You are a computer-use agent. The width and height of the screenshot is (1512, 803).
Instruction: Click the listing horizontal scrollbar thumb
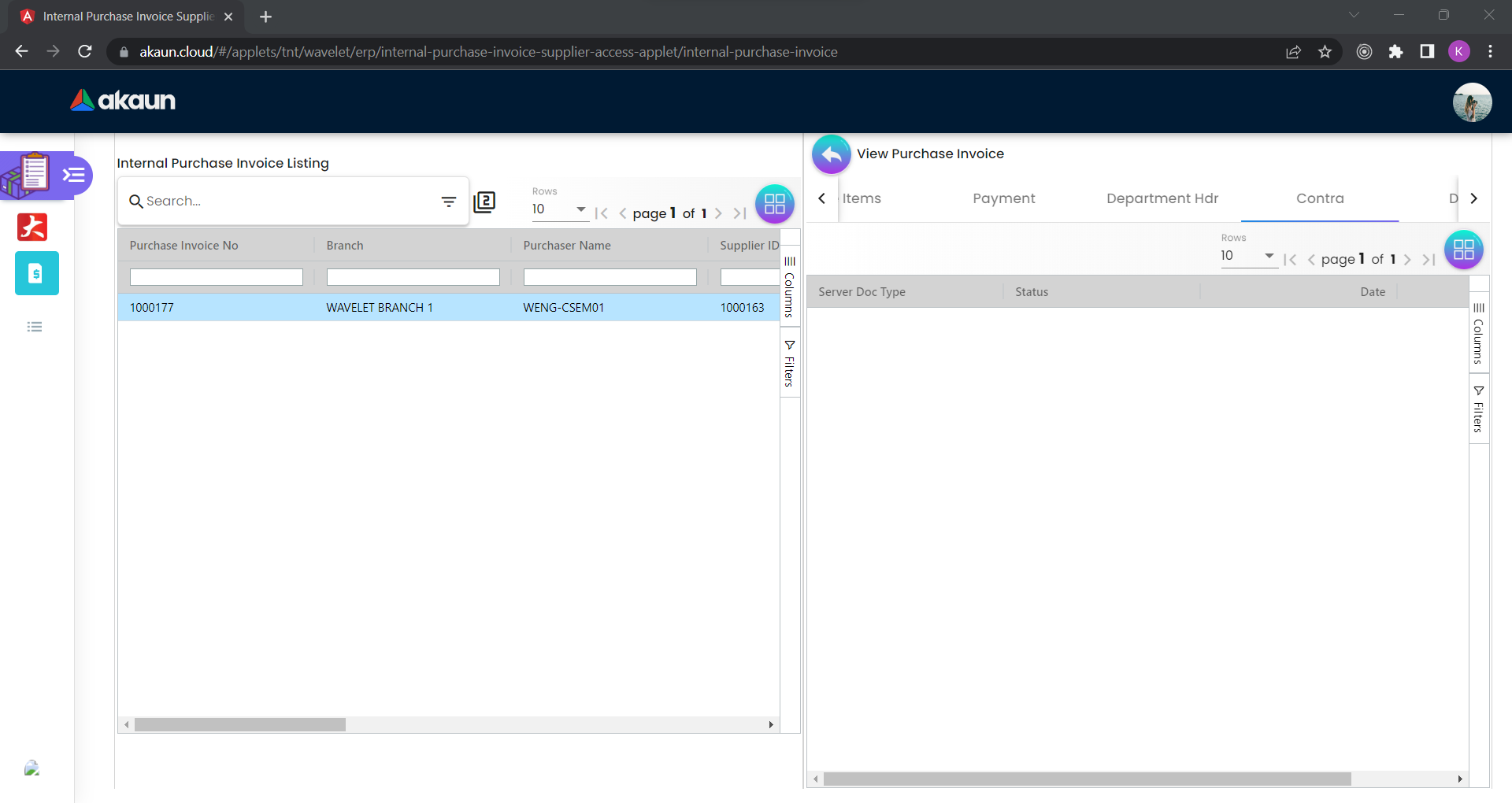pyautogui.click(x=239, y=724)
